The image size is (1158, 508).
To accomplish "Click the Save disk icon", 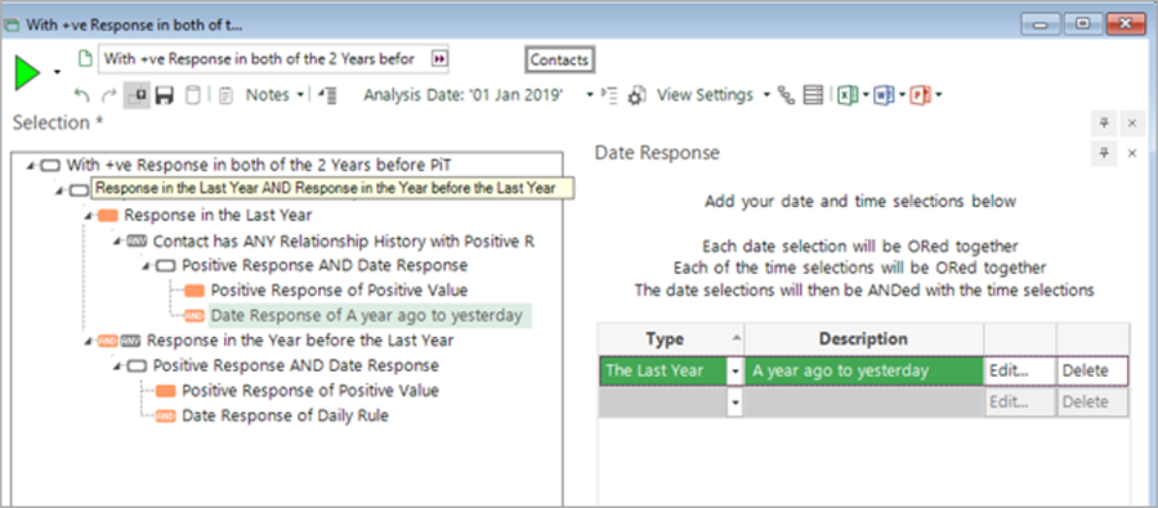I will 165,95.
